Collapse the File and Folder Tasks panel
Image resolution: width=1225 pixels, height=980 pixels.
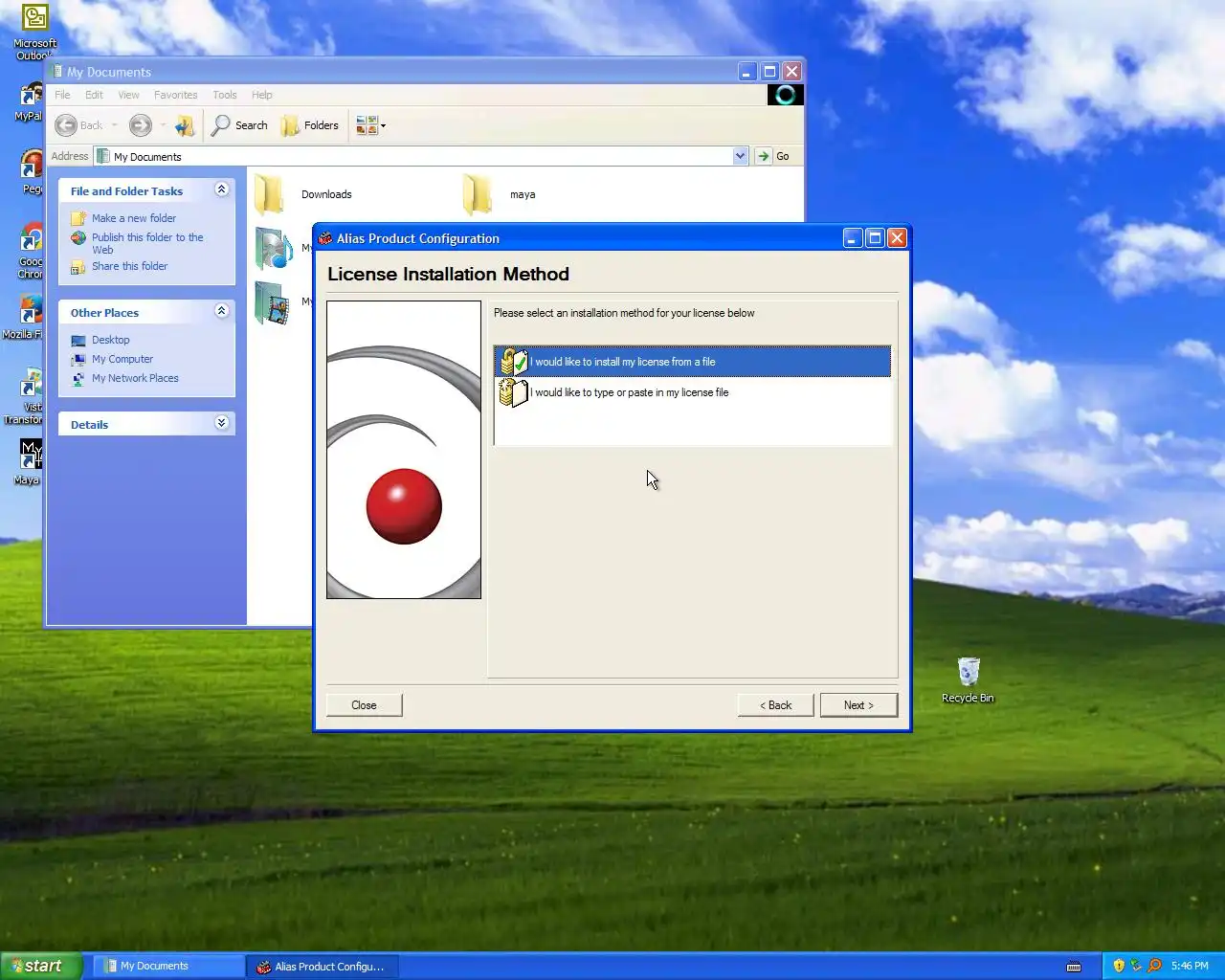coord(222,189)
